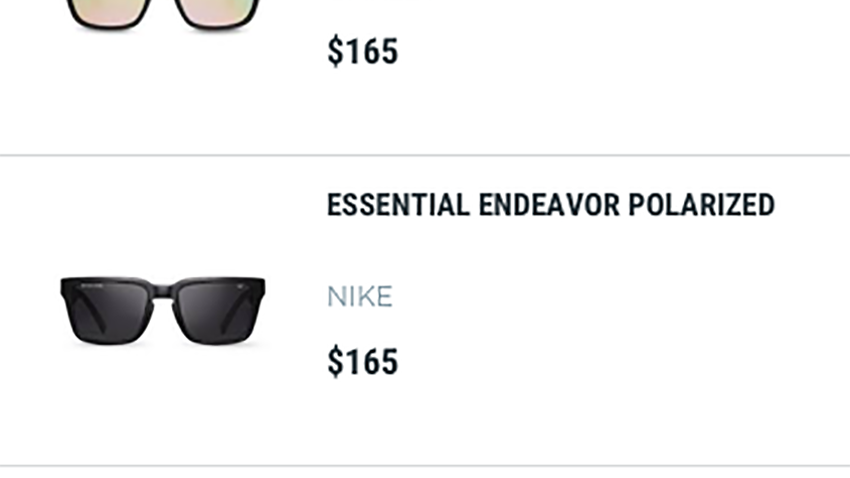Screen dimensions: 850x478
Task: Select the divider line below the black sunglasses
Action: click(425, 466)
